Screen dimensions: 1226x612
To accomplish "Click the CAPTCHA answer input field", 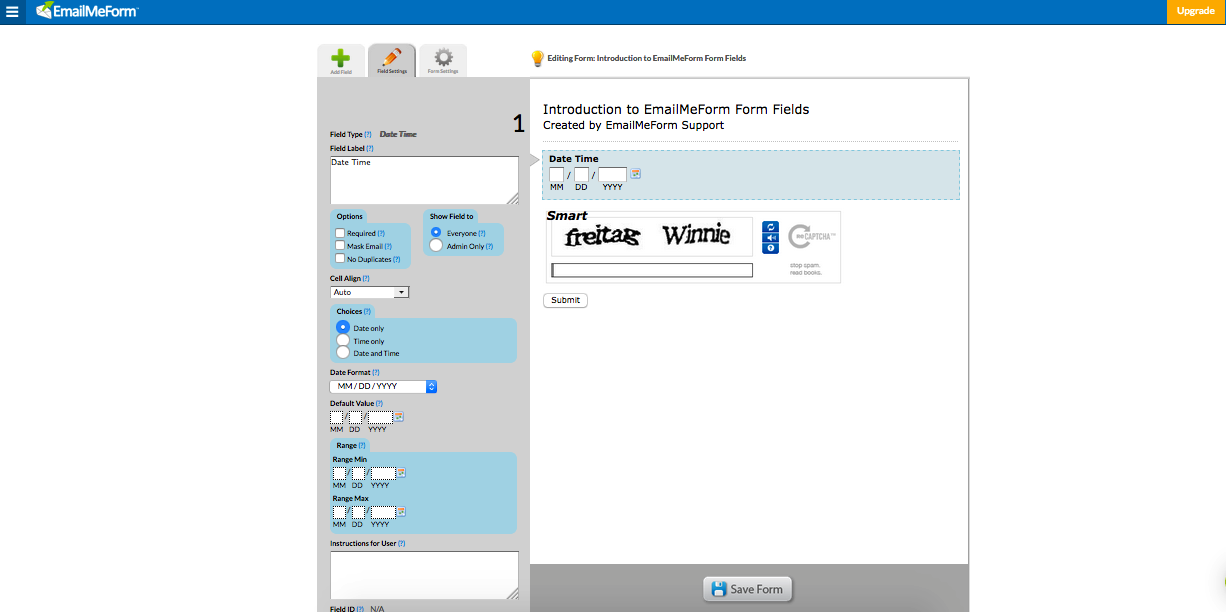I will point(652,270).
